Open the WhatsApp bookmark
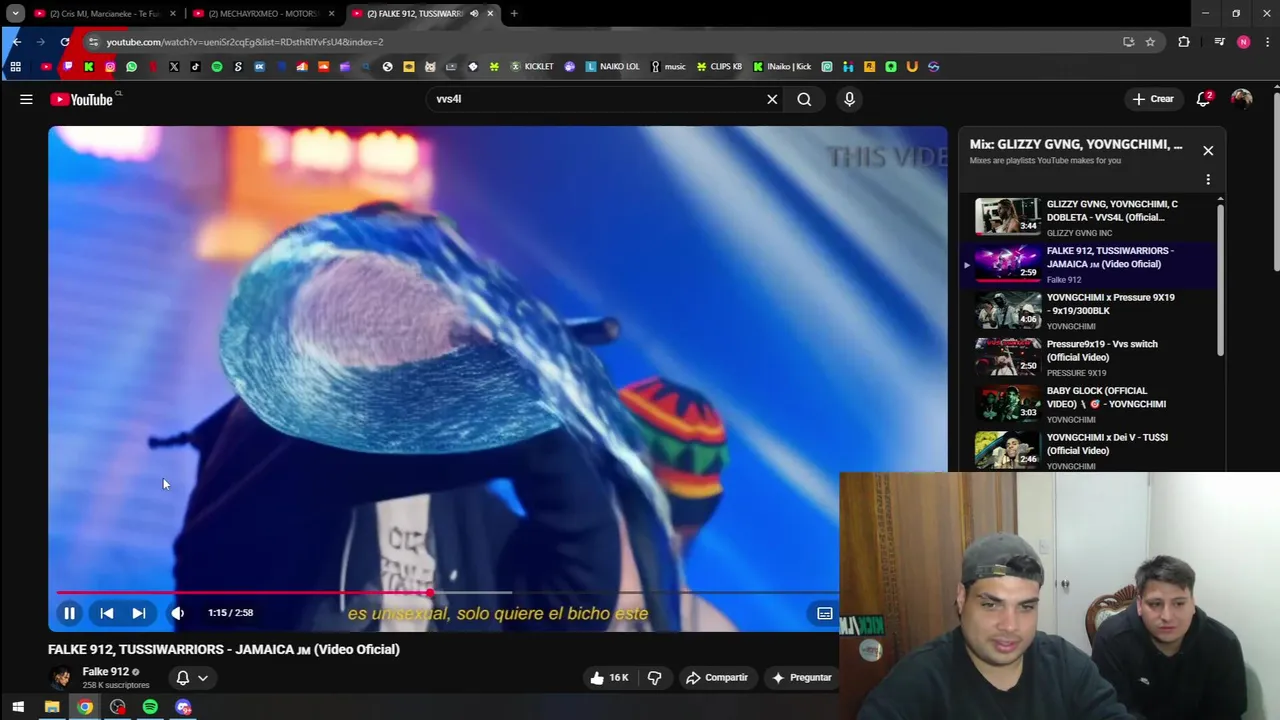Screen dimensions: 1280x720 pos(131,67)
